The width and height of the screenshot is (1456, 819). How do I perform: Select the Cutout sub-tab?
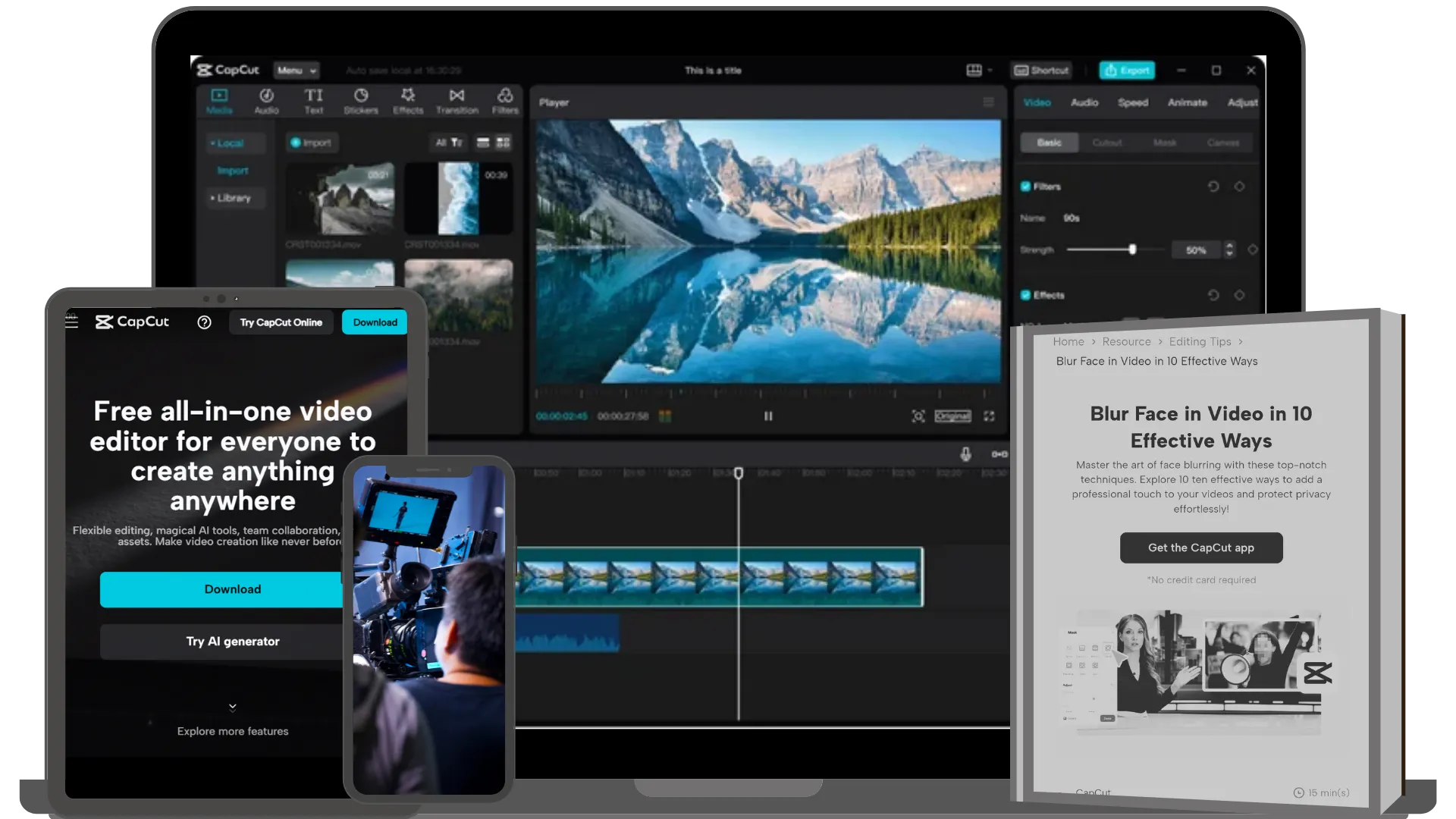(1107, 143)
